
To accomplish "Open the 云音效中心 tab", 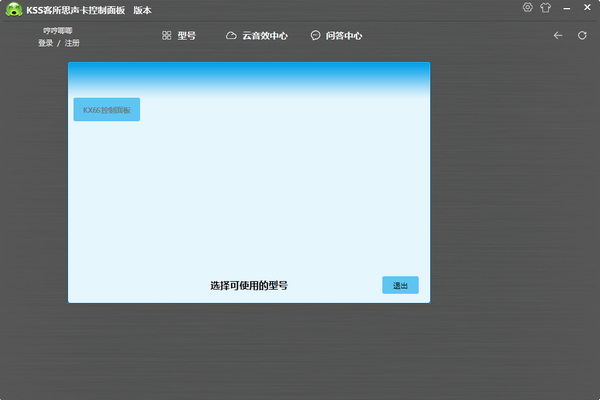I will 257,35.
